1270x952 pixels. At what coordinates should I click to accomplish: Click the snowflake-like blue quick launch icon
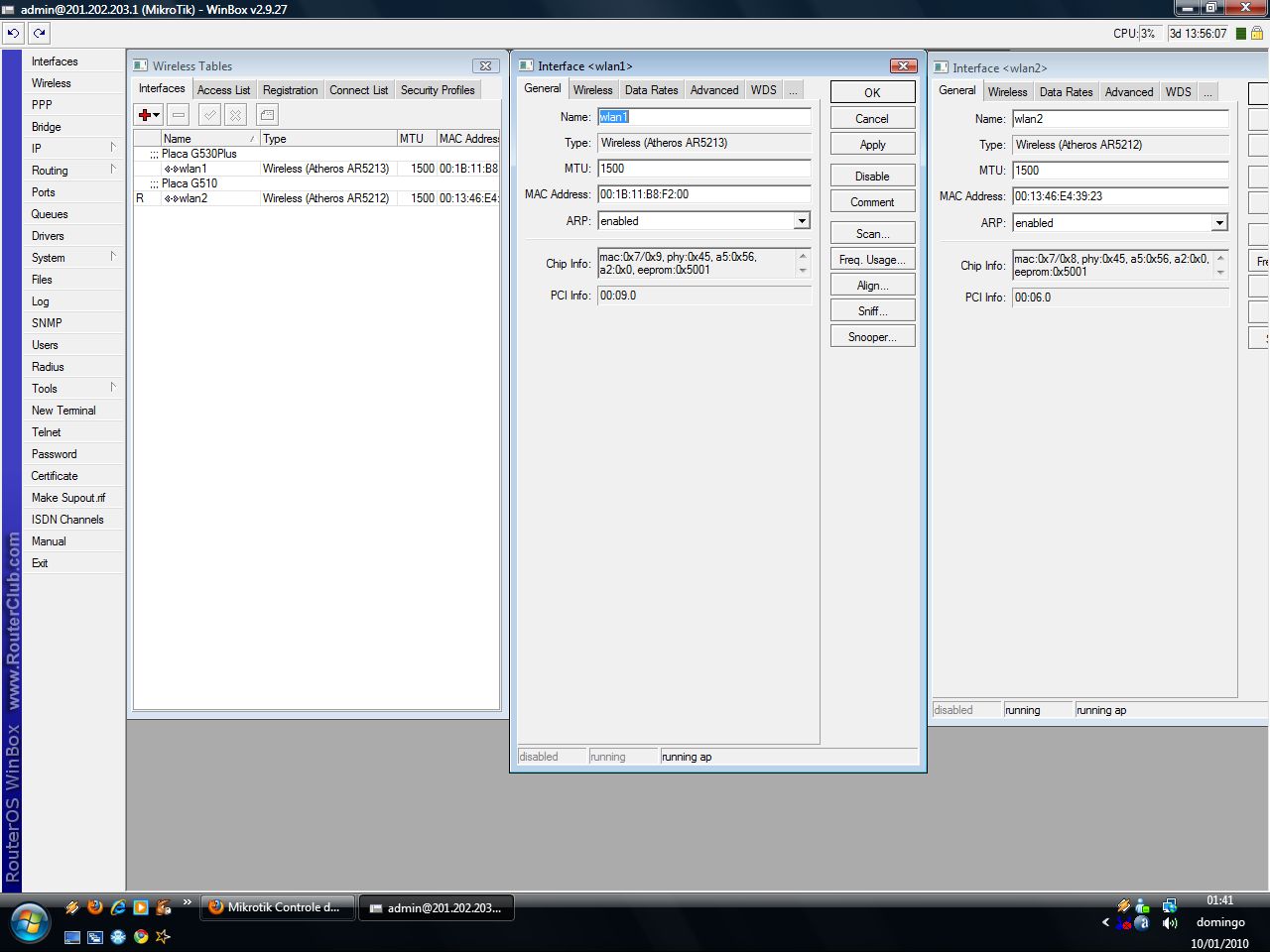118,936
